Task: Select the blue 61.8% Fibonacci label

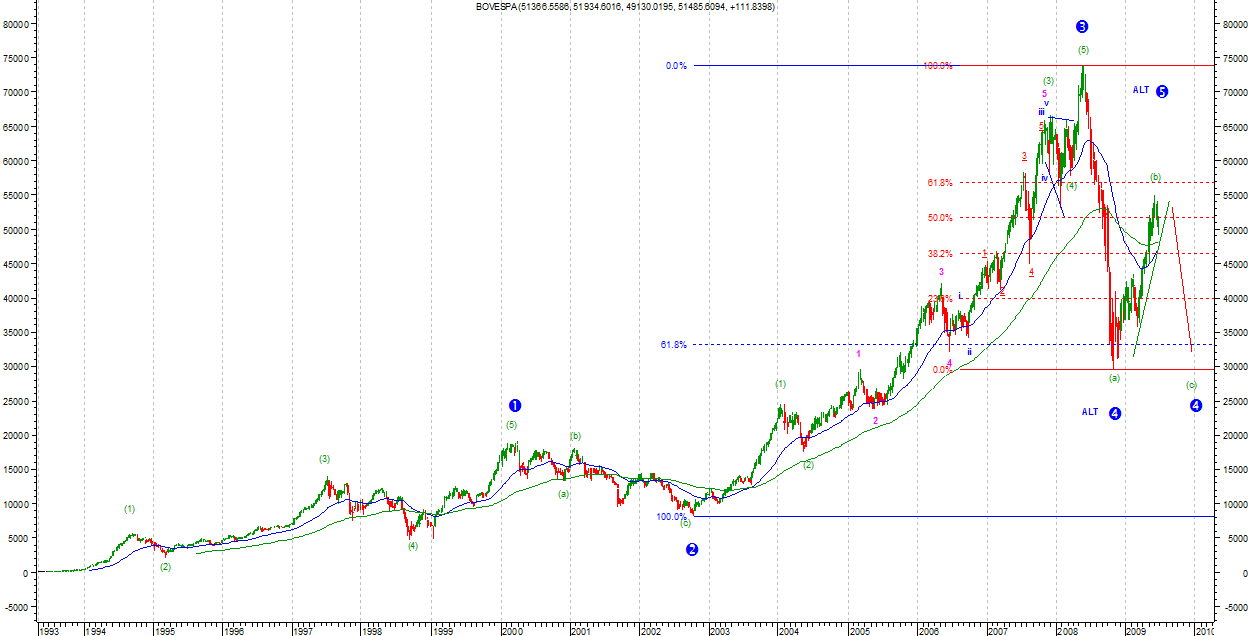Action: pyautogui.click(x=673, y=344)
